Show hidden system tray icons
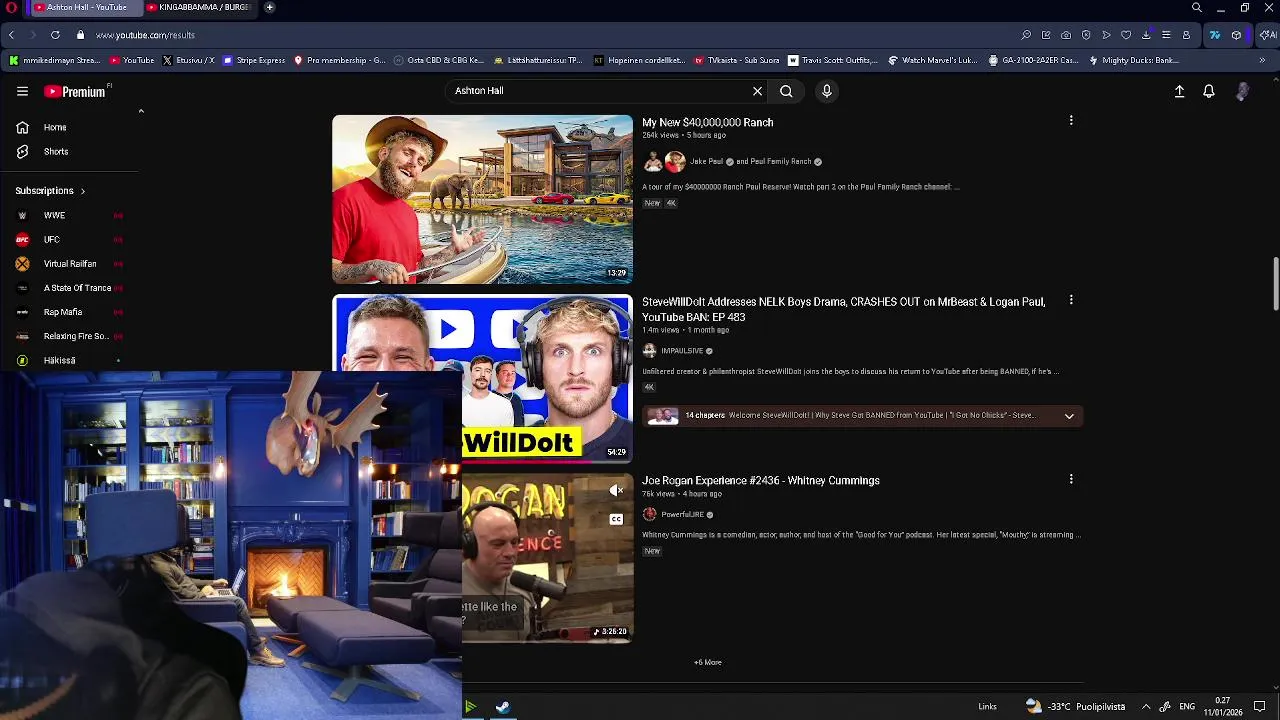The height and width of the screenshot is (720, 1280). (x=1146, y=707)
